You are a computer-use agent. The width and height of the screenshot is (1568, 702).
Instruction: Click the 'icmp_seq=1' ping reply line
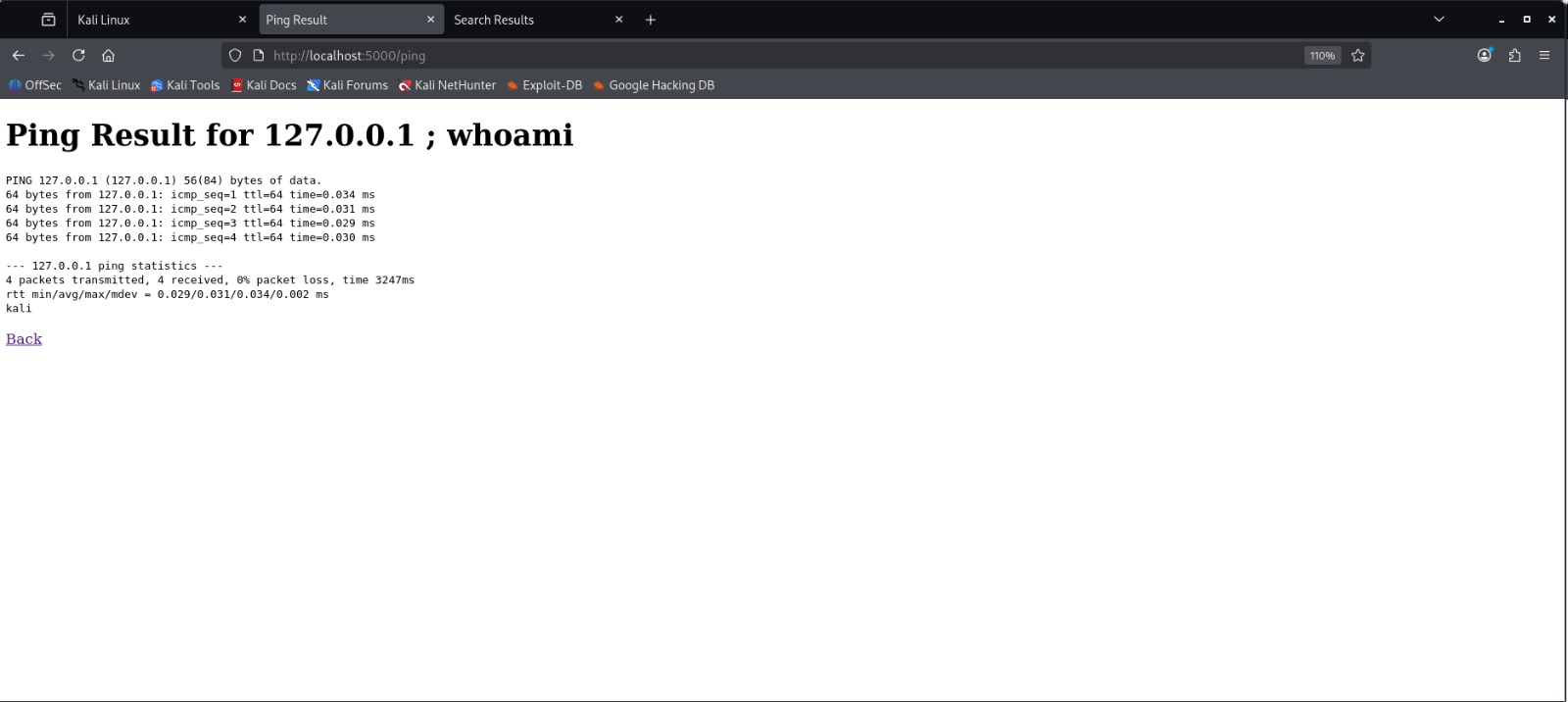click(190, 194)
